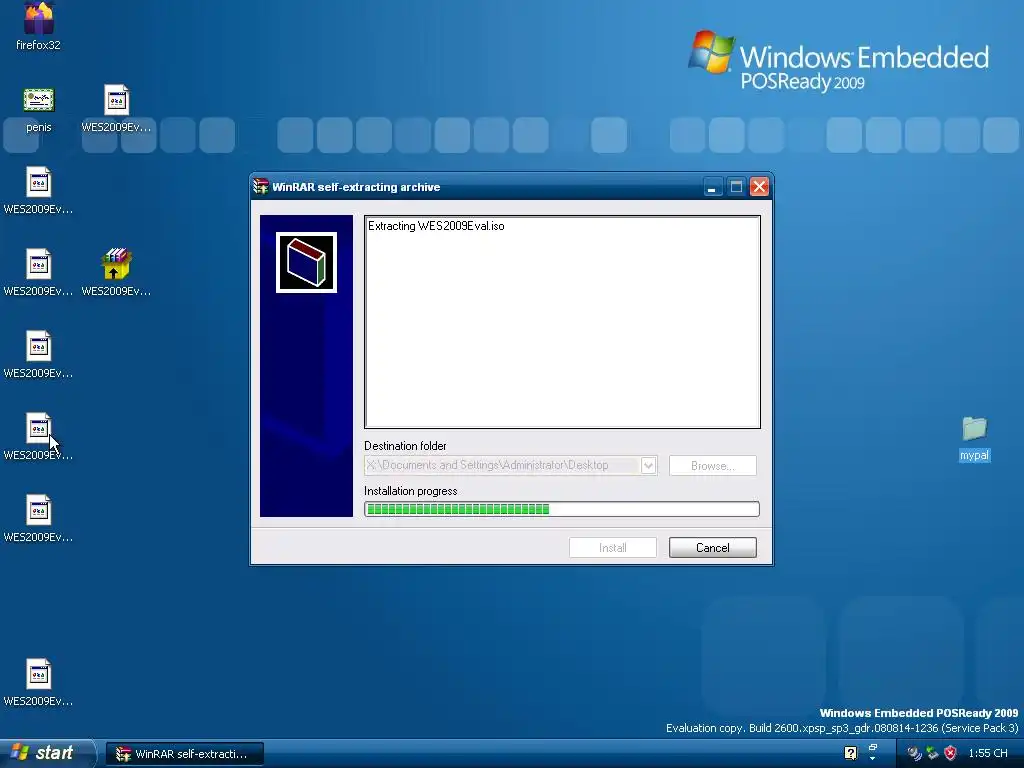Click the WinRAR self-extracti... taskbar button

click(185, 754)
